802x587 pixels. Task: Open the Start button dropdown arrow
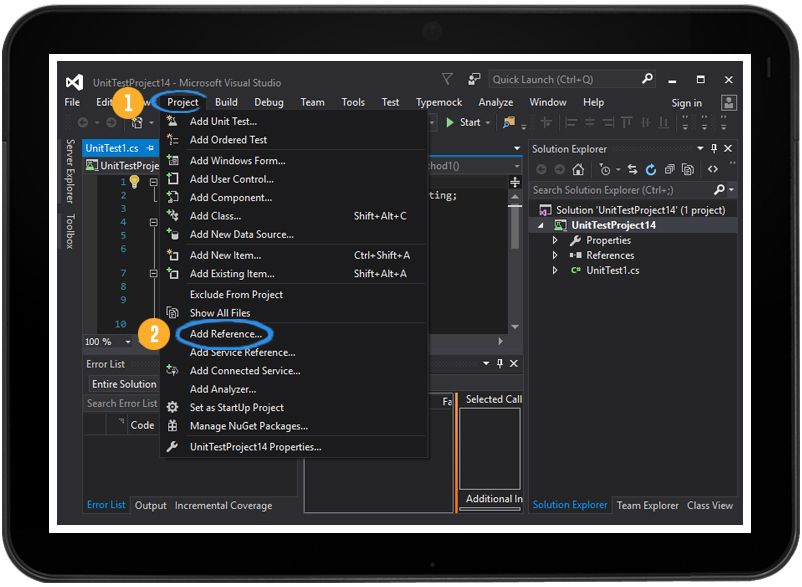[x=488, y=123]
